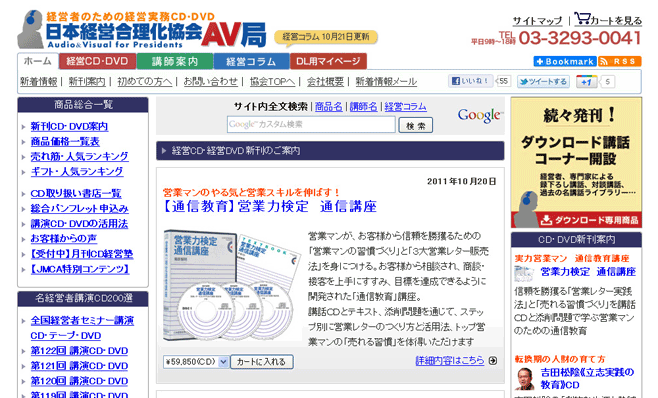Viewport: 658px width, 398px height.
Task: Open the cart icon カートを見る
Action: point(608,19)
